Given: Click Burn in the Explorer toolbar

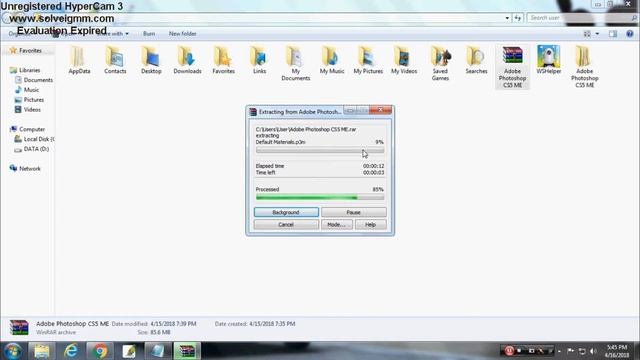Looking at the screenshot, I should [x=149, y=34].
